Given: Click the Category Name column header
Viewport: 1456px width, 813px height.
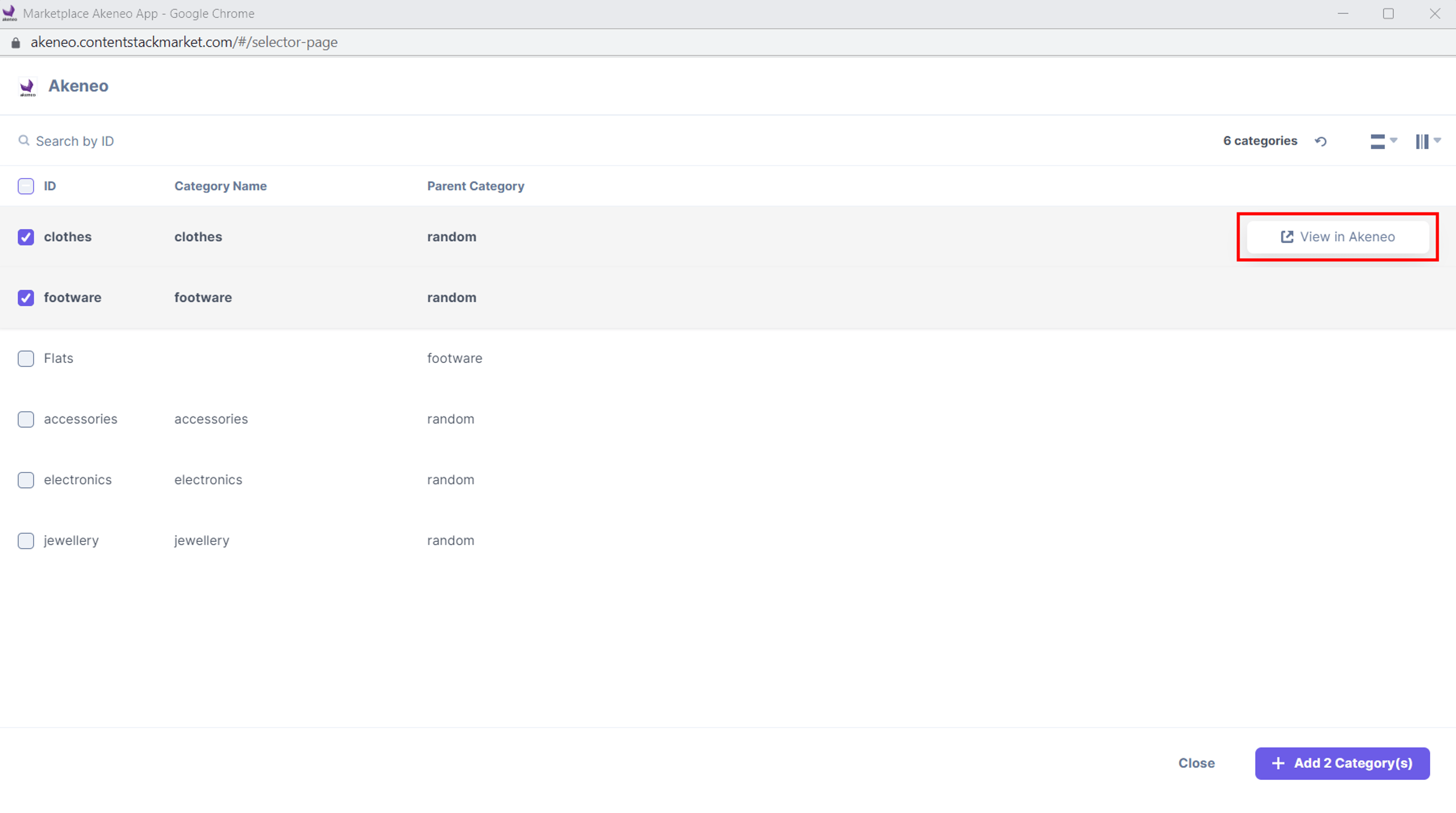Looking at the screenshot, I should 220,186.
